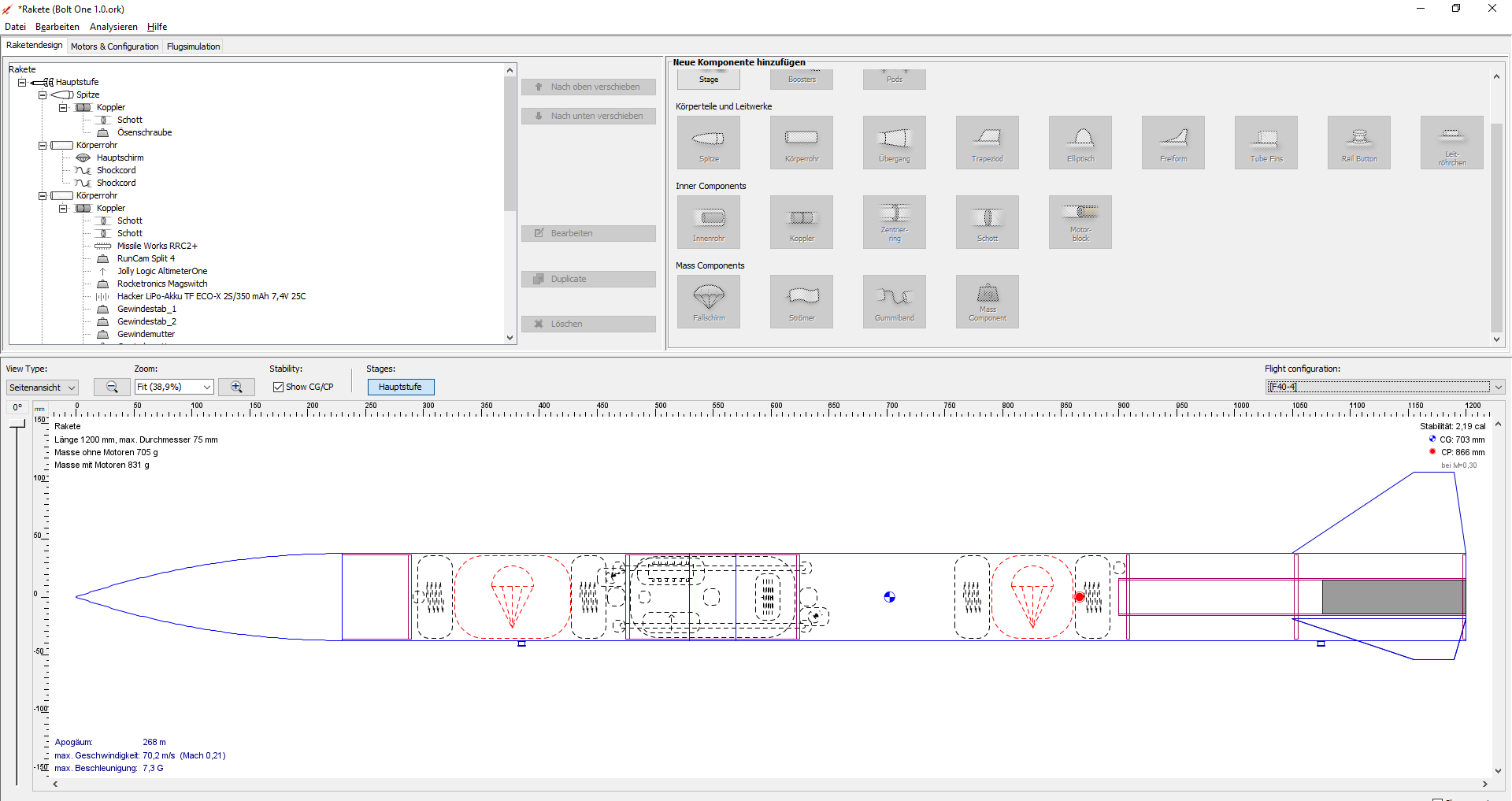Add a Zentrierring component
The image size is (1512, 801).
coord(894,222)
